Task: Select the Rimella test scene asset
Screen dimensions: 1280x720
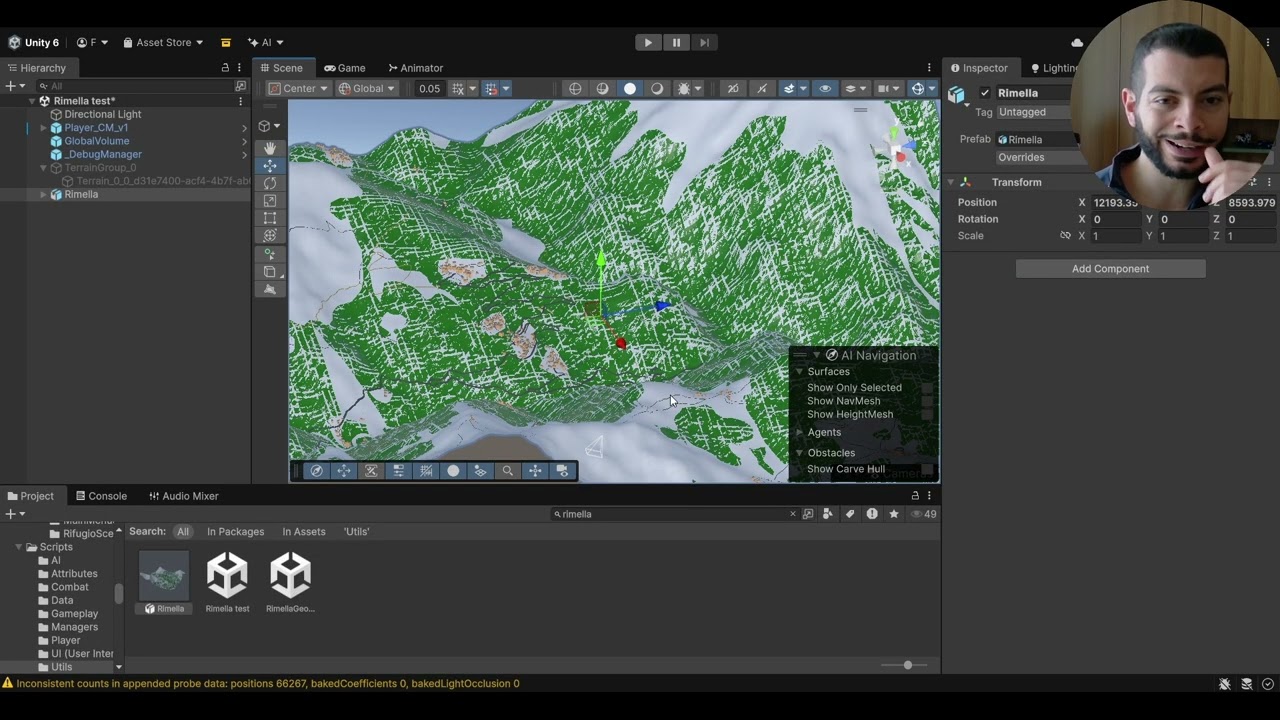Action: click(x=227, y=582)
